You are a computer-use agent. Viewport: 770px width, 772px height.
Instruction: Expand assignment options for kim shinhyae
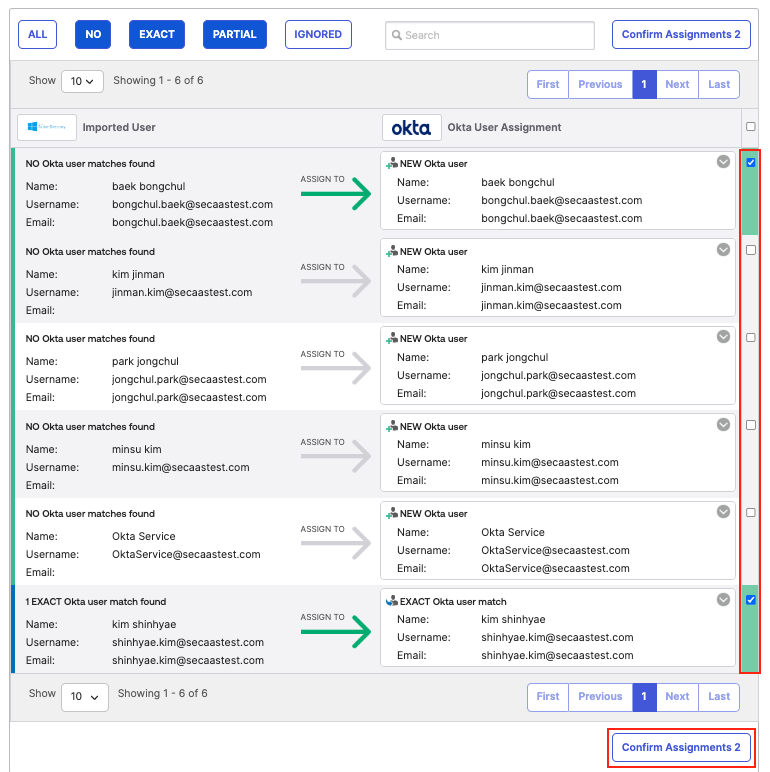pos(723,600)
